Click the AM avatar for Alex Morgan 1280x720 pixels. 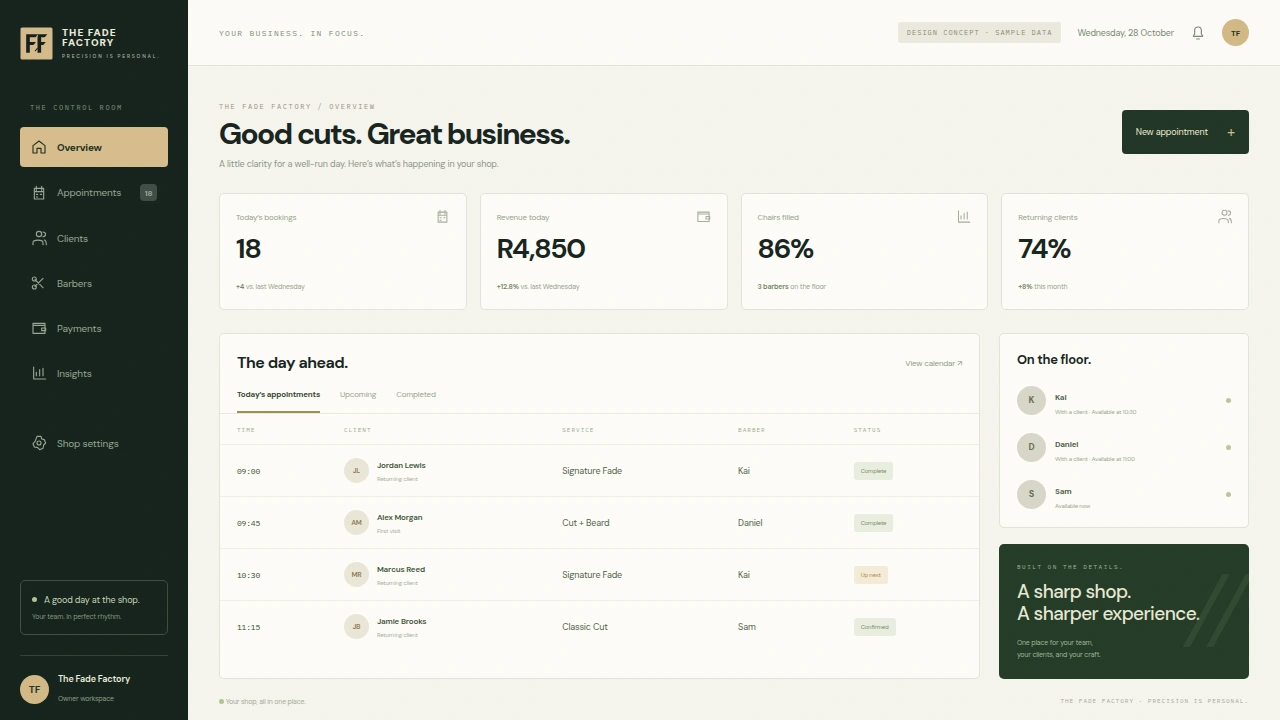point(356,523)
